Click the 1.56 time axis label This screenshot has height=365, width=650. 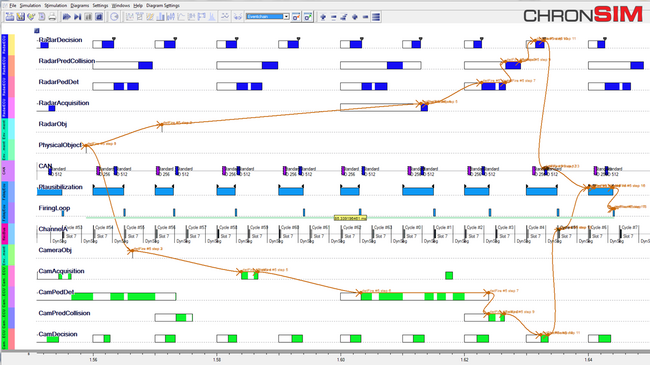tap(93, 360)
